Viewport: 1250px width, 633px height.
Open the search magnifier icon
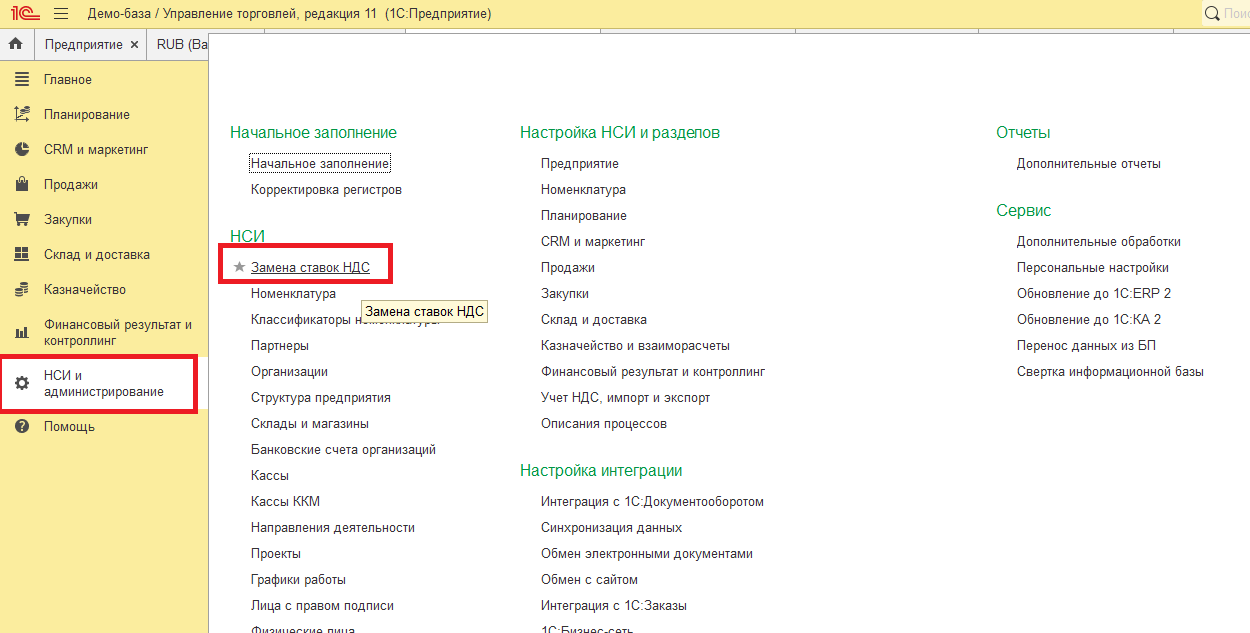pos(1213,14)
